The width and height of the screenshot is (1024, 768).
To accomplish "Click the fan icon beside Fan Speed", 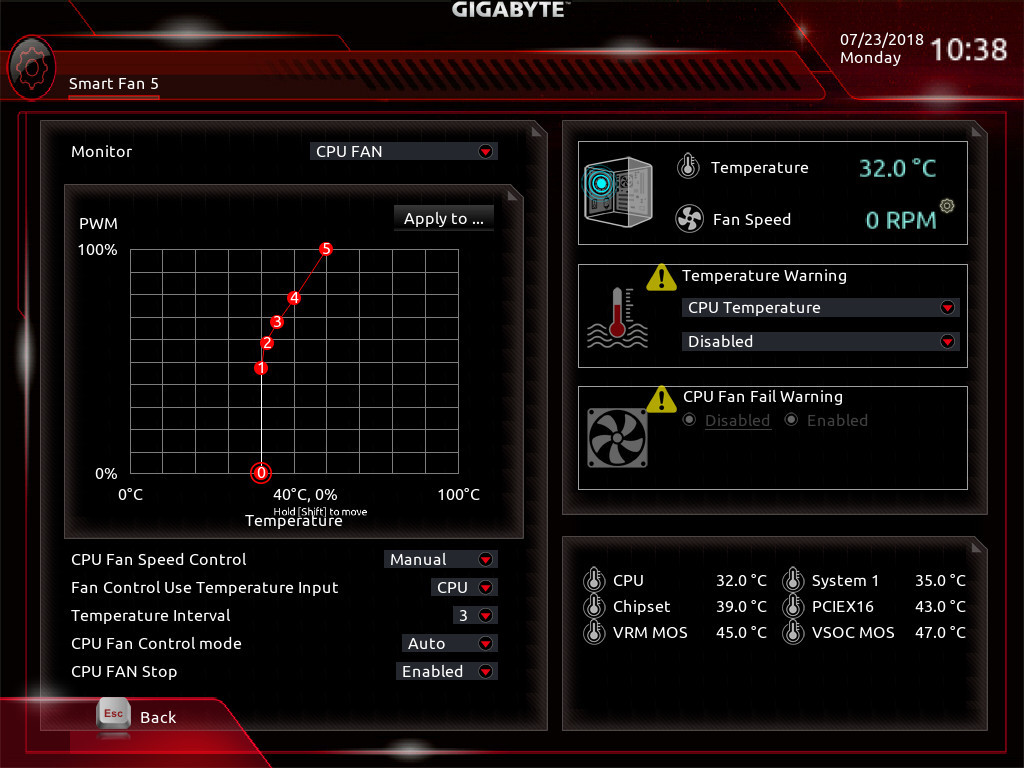I will 691,219.
